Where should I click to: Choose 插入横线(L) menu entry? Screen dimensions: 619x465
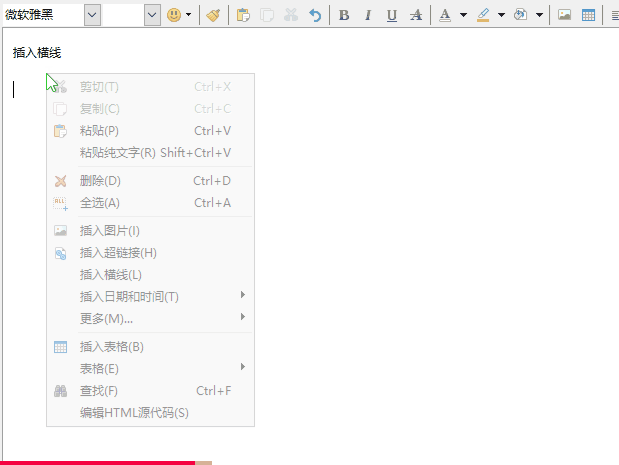[x=150, y=275]
